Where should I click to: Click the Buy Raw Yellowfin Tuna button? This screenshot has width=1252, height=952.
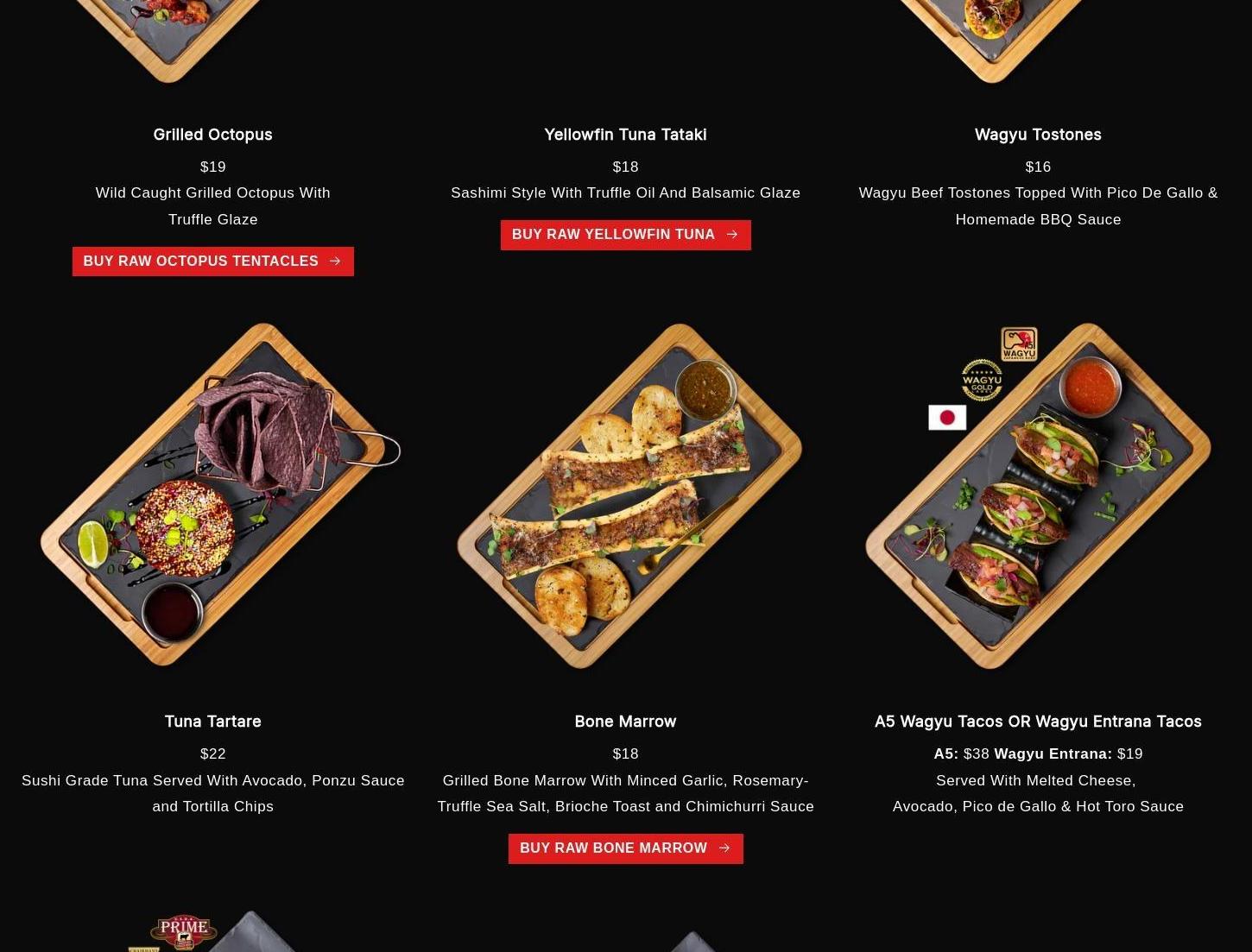pos(625,235)
